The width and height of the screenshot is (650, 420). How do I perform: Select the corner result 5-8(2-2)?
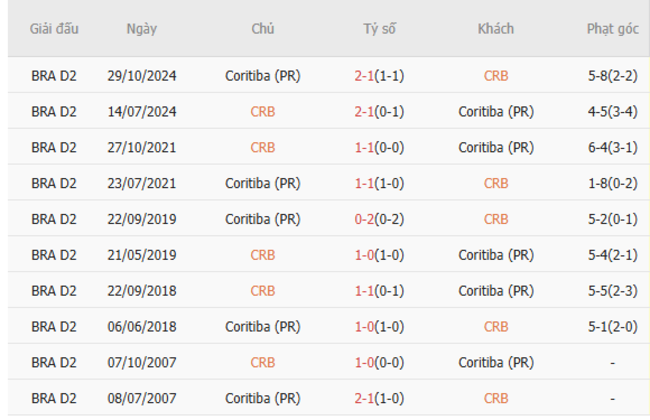(612, 75)
